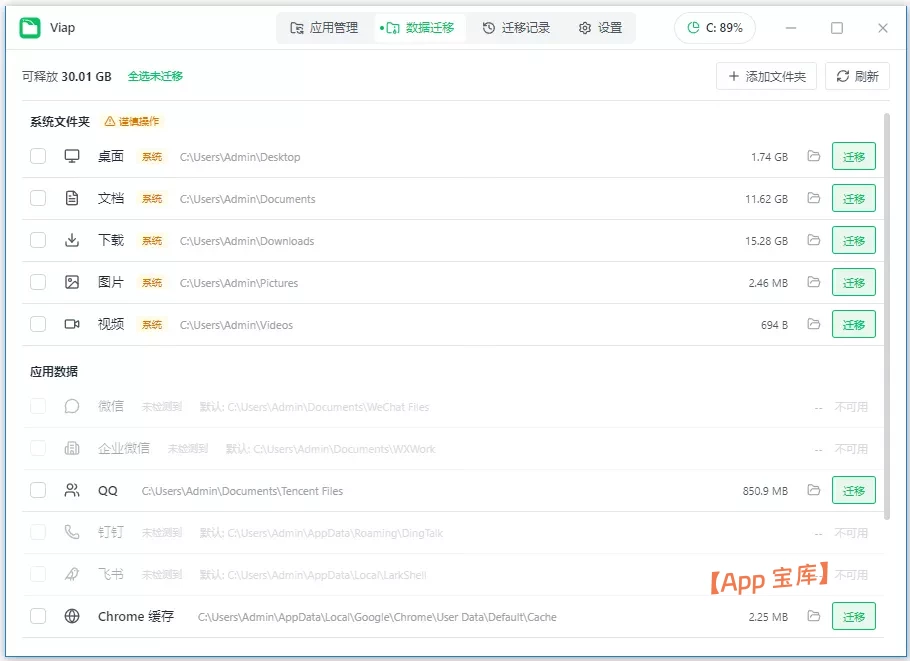The height and width of the screenshot is (661, 910).
Task: Click the C: 89% disk usage indicator
Action: (714, 28)
